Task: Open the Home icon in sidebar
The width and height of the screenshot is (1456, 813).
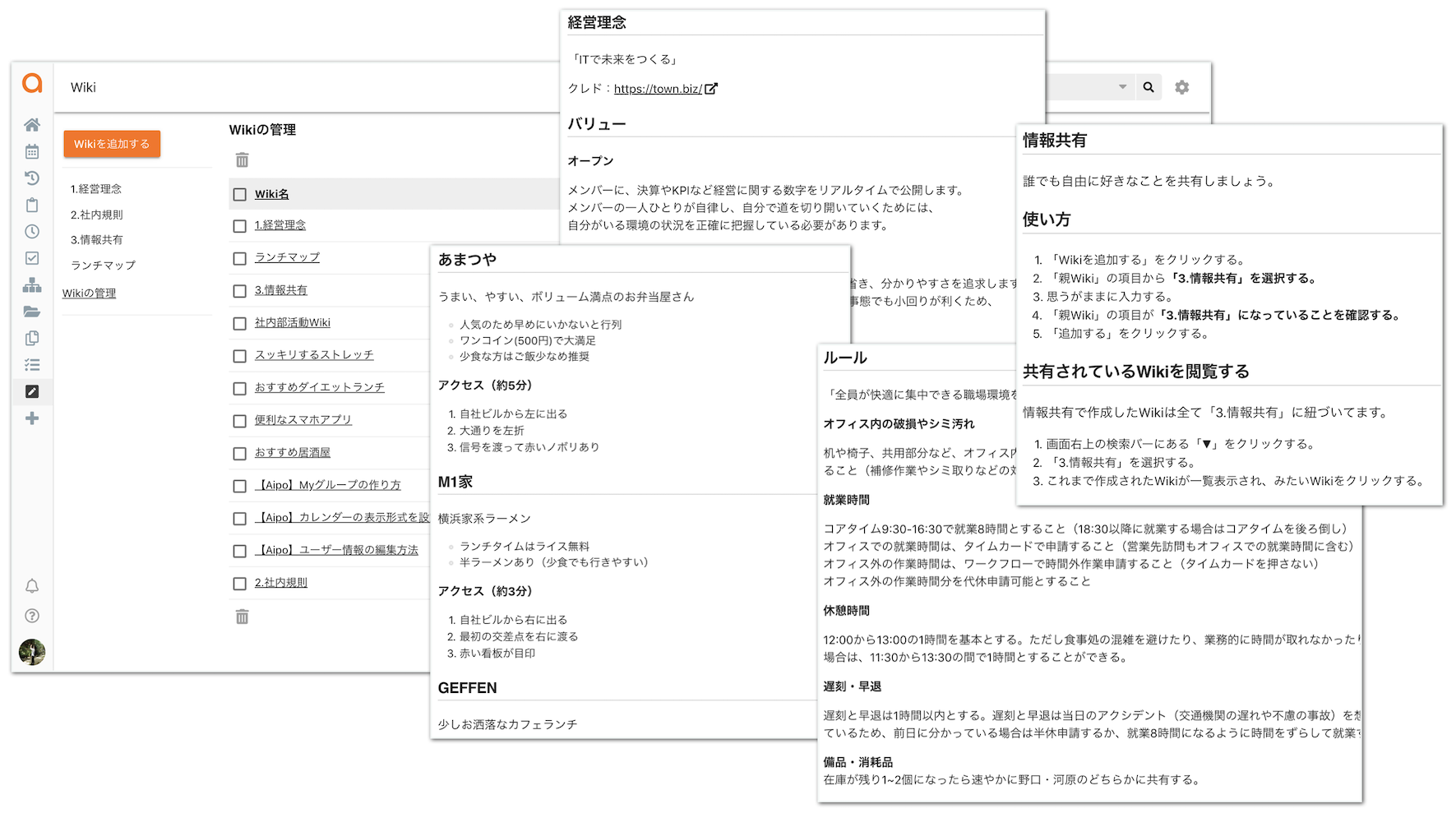Action: coord(32,125)
